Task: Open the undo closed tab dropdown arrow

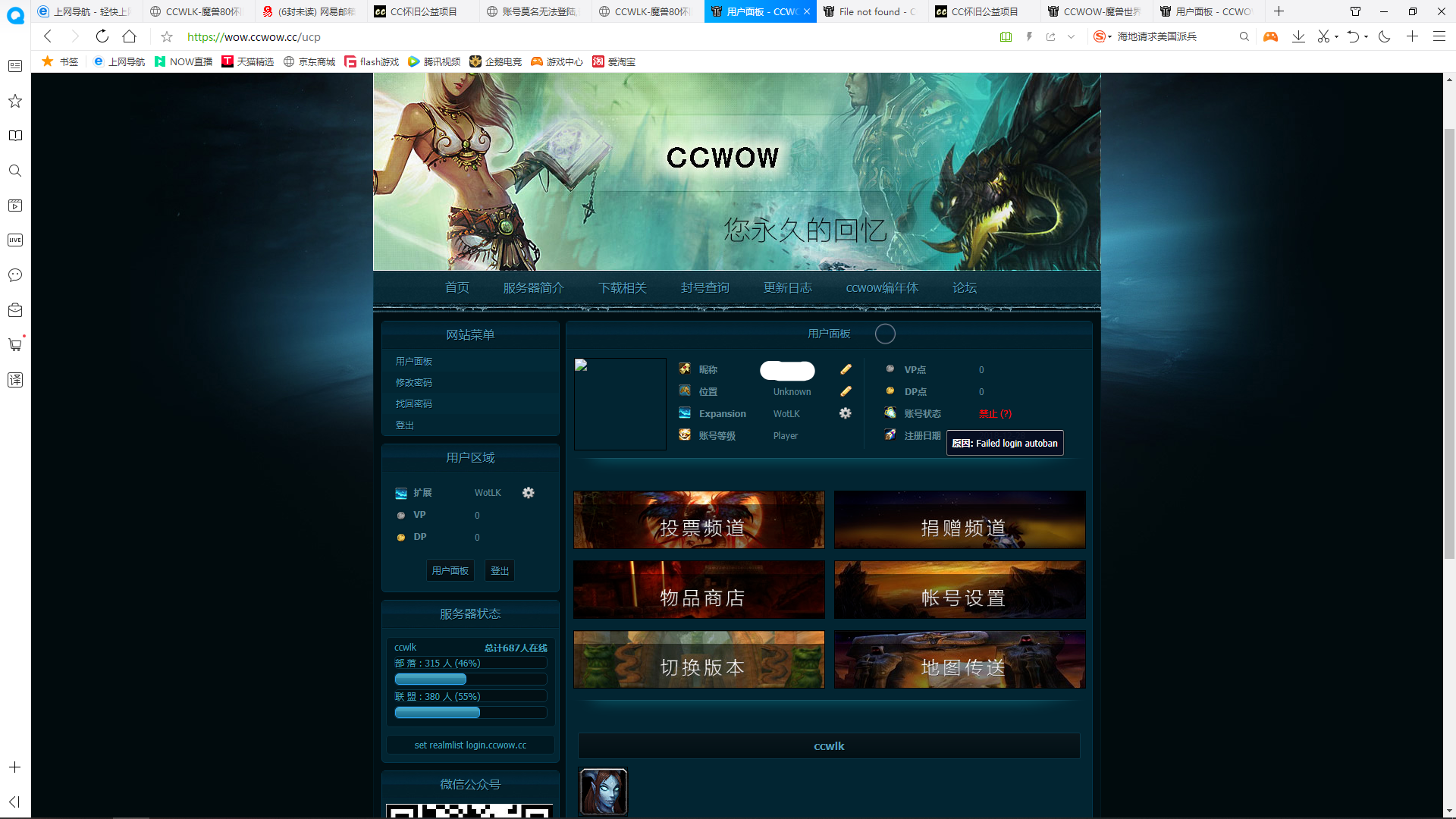Action: click(1367, 36)
